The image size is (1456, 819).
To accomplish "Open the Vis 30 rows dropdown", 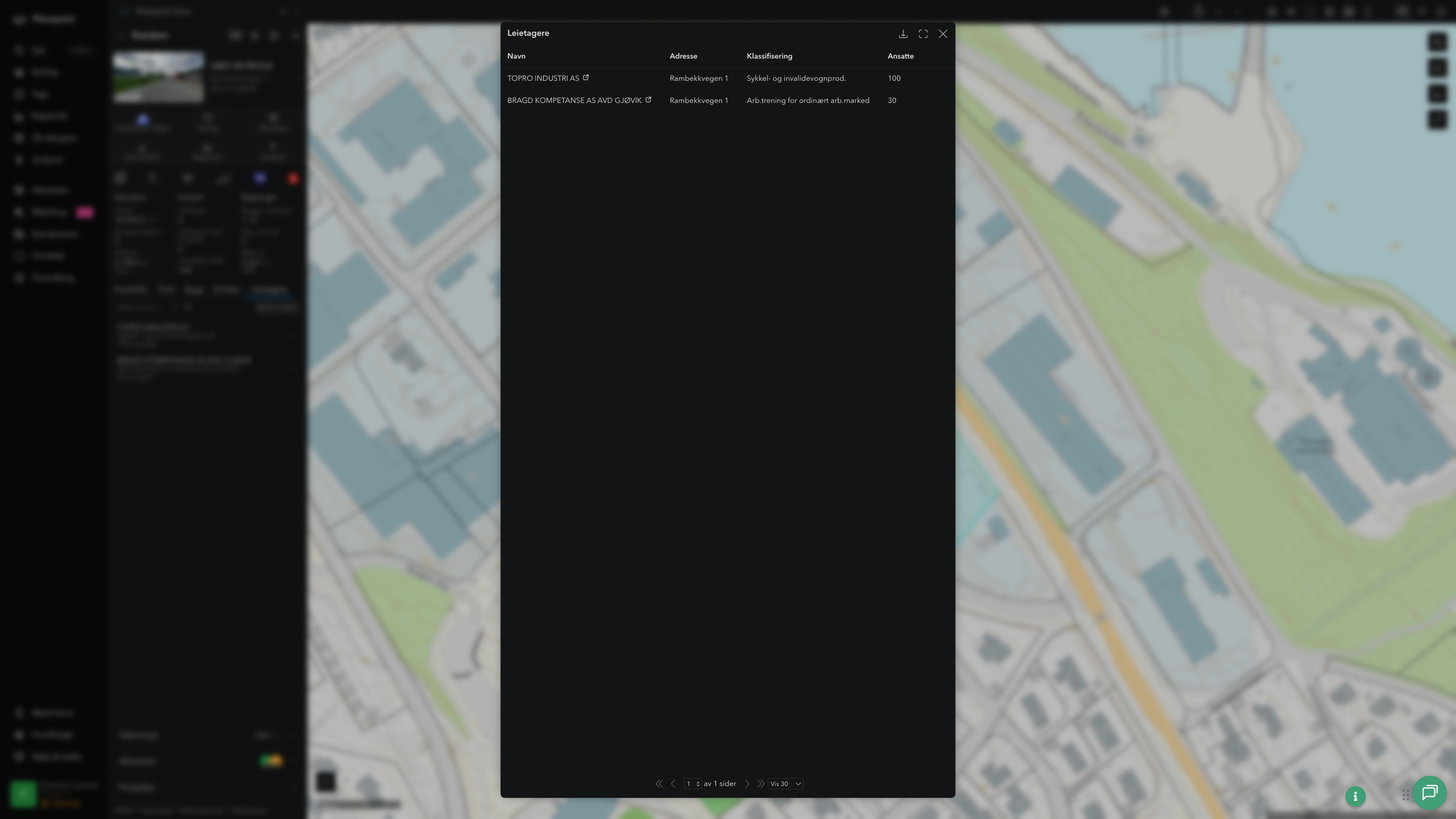I will coord(785,784).
